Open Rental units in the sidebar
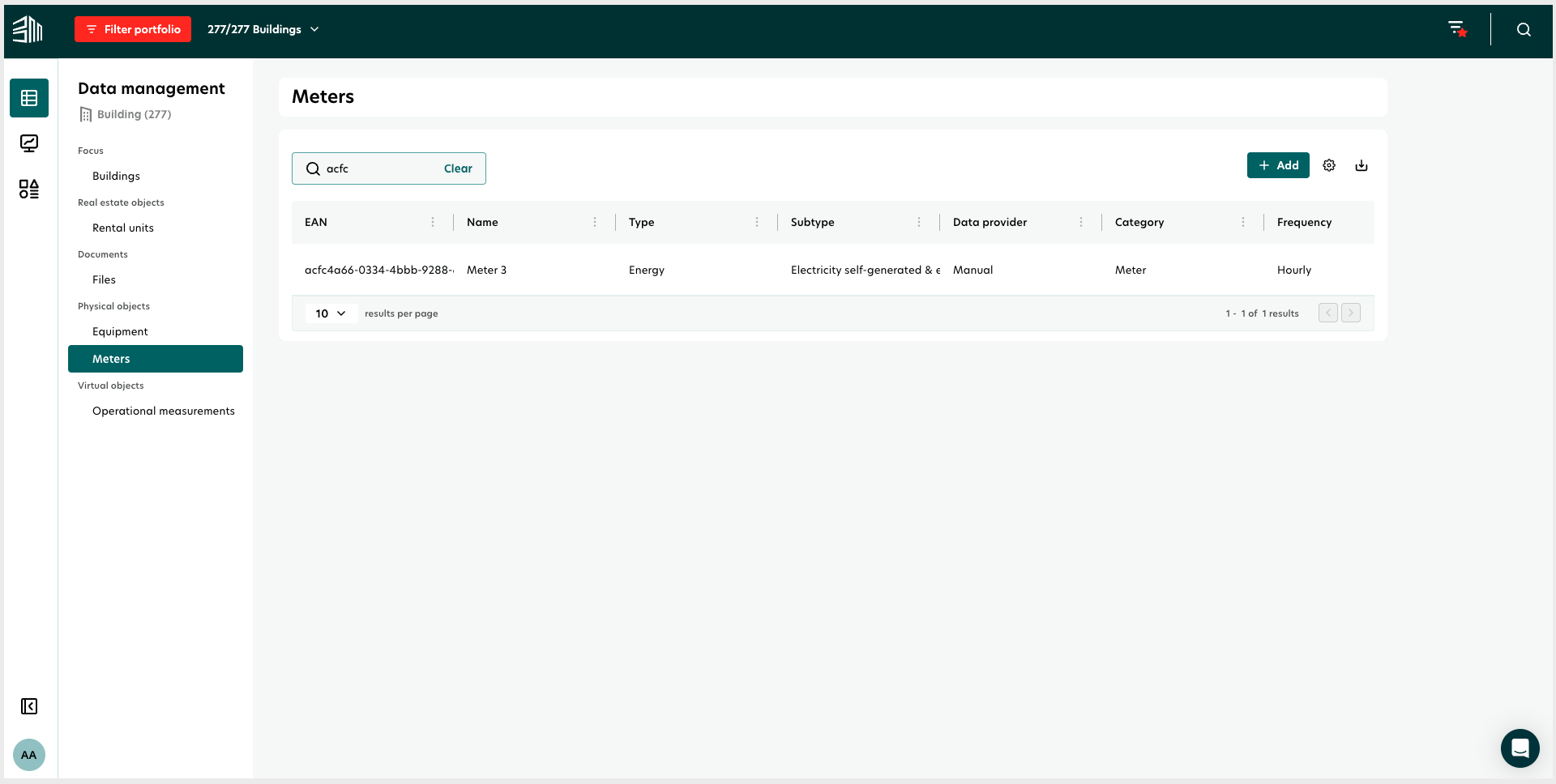The height and width of the screenshot is (784, 1556). pyautogui.click(x=123, y=228)
